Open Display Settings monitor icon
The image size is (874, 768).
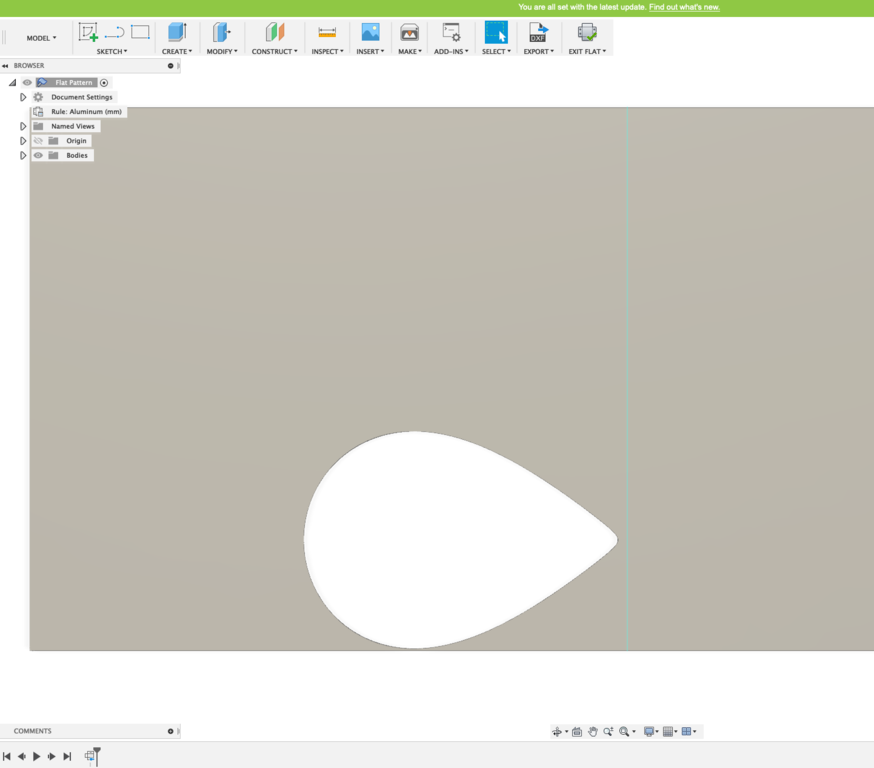(x=649, y=732)
